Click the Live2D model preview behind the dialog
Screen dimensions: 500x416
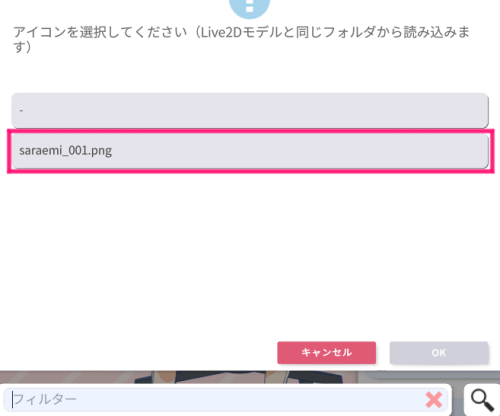(x=213, y=377)
